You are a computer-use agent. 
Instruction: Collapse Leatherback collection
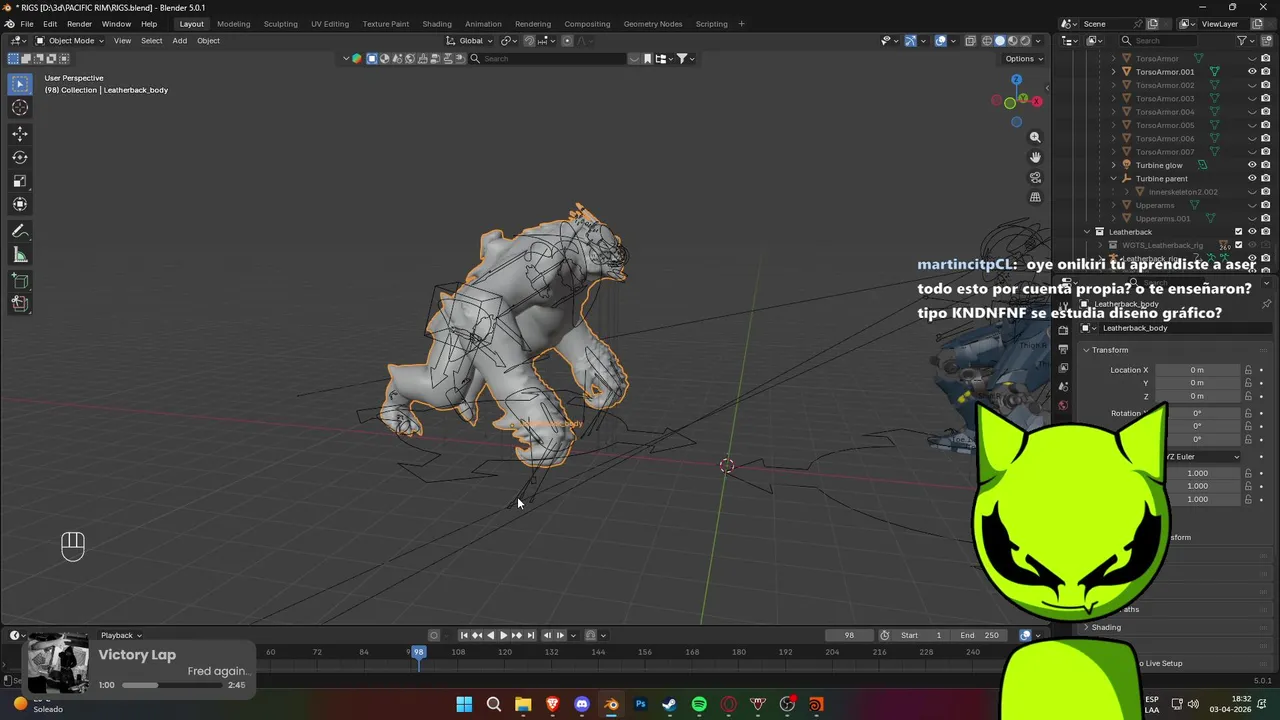point(1087,232)
